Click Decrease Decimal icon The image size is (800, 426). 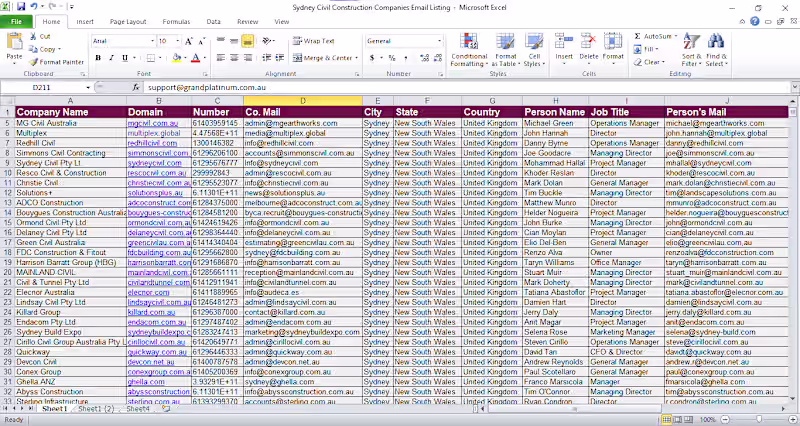tap(438, 58)
